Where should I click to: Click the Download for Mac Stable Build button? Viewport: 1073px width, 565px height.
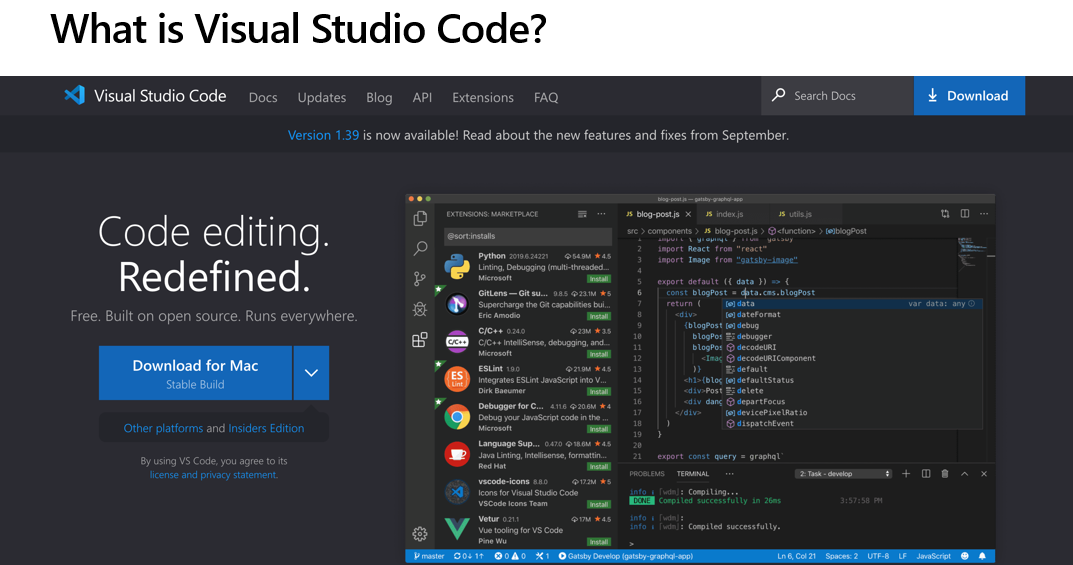tap(195, 373)
